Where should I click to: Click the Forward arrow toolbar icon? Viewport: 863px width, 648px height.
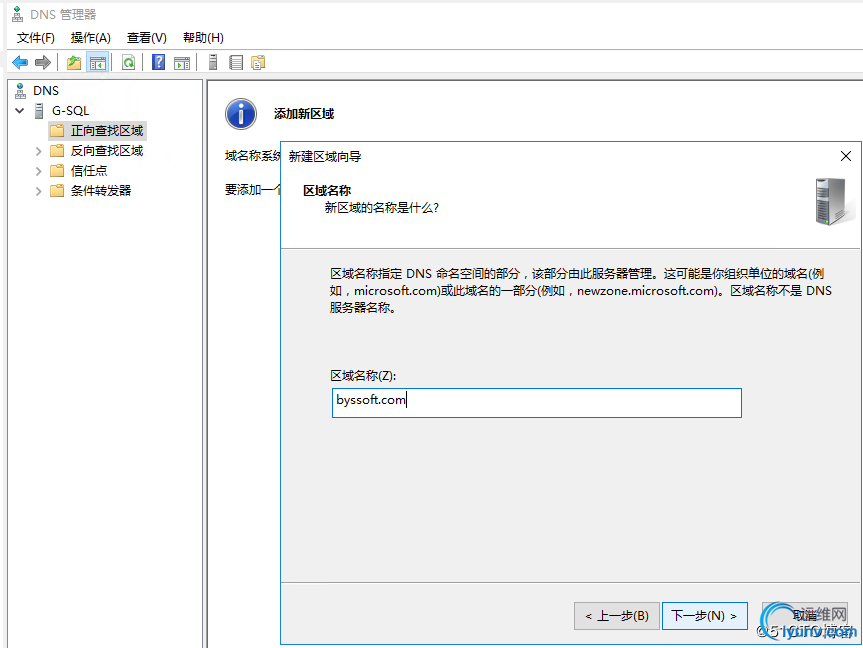(43, 62)
